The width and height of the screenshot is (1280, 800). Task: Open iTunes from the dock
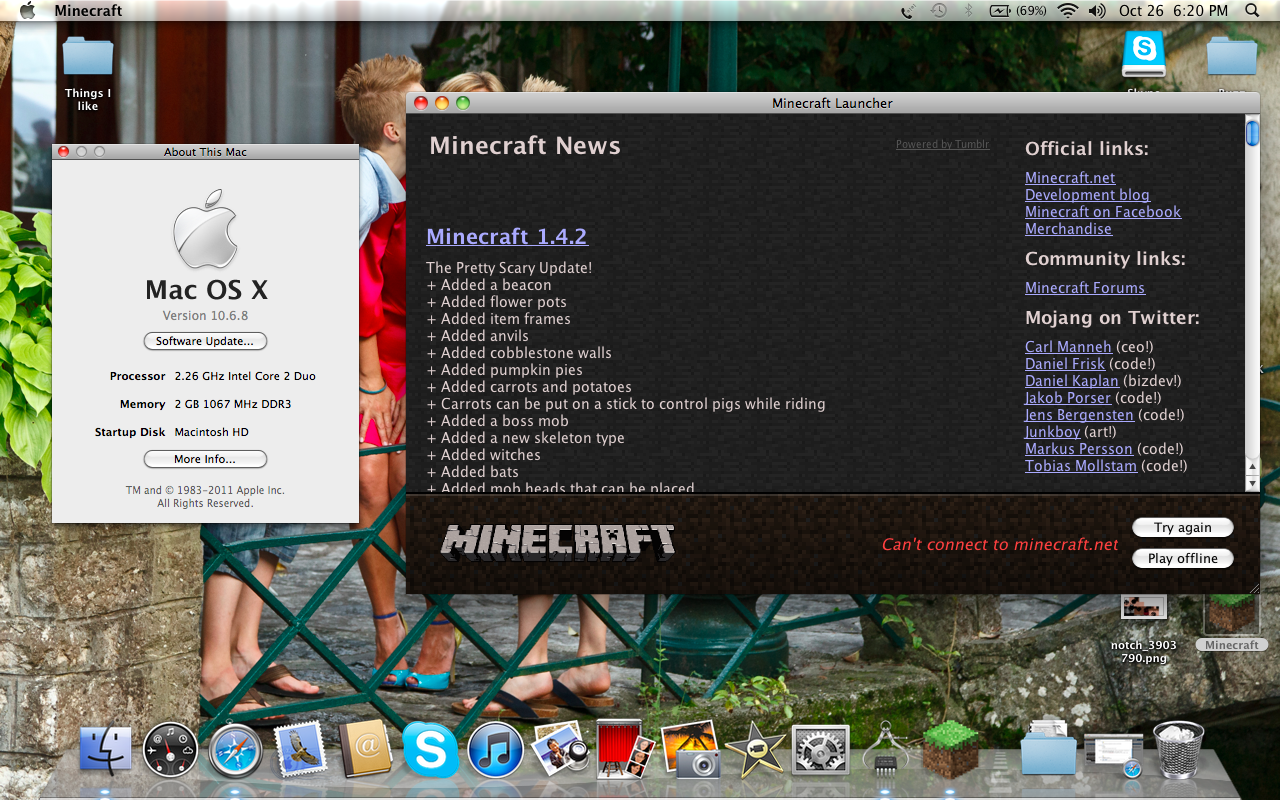click(495, 750)
